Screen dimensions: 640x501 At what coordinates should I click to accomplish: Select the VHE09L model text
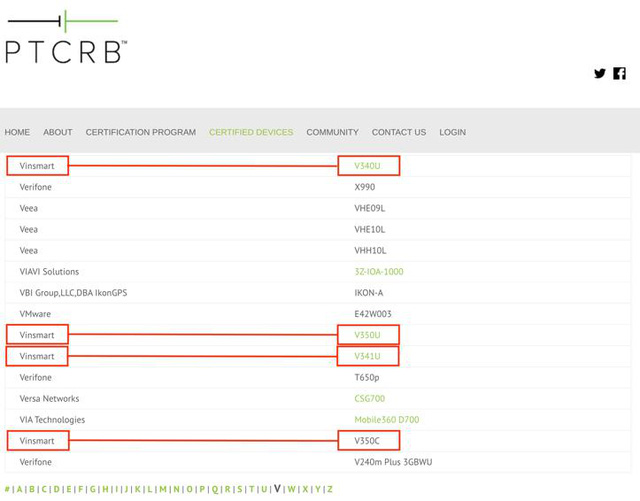(x=369, y=208)
